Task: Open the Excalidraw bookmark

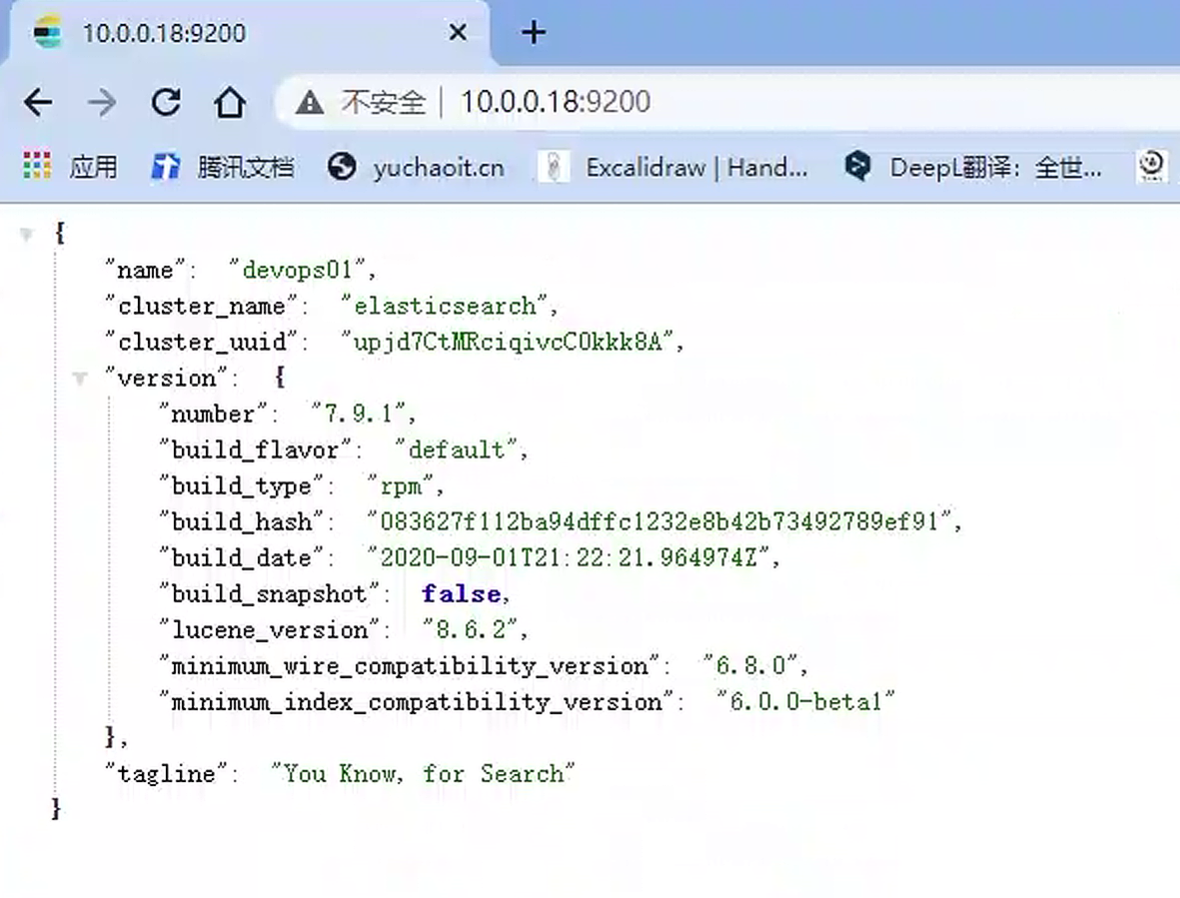Action: click(672, 167)
